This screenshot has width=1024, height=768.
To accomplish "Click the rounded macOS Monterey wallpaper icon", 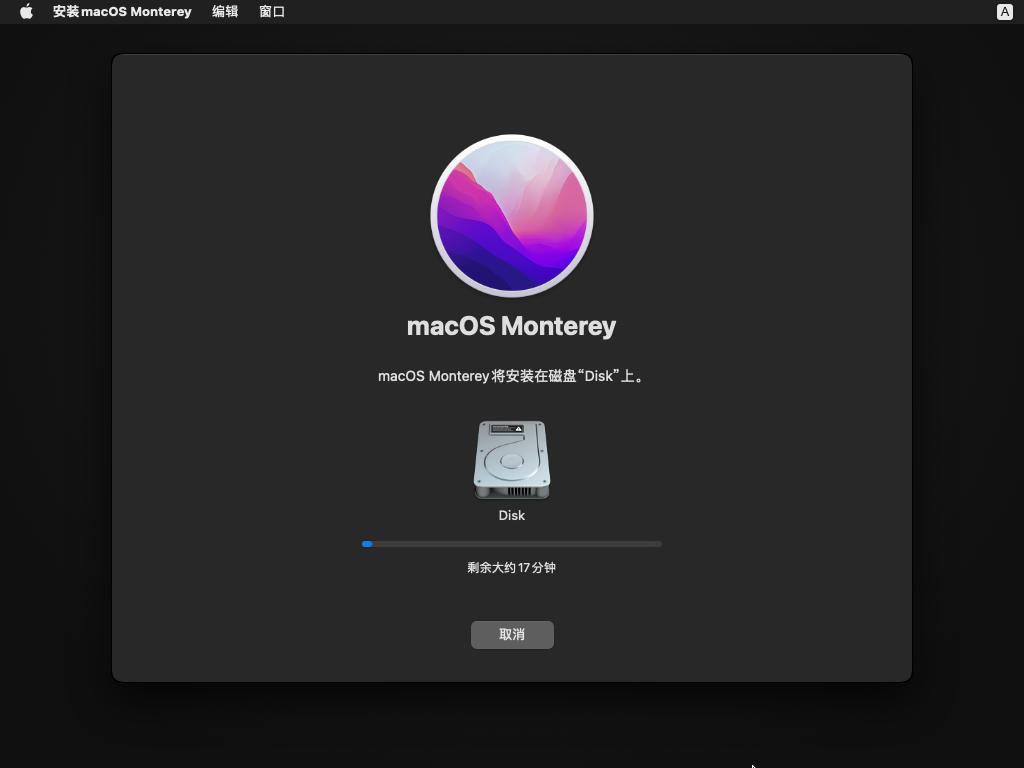I will (512, 215).
